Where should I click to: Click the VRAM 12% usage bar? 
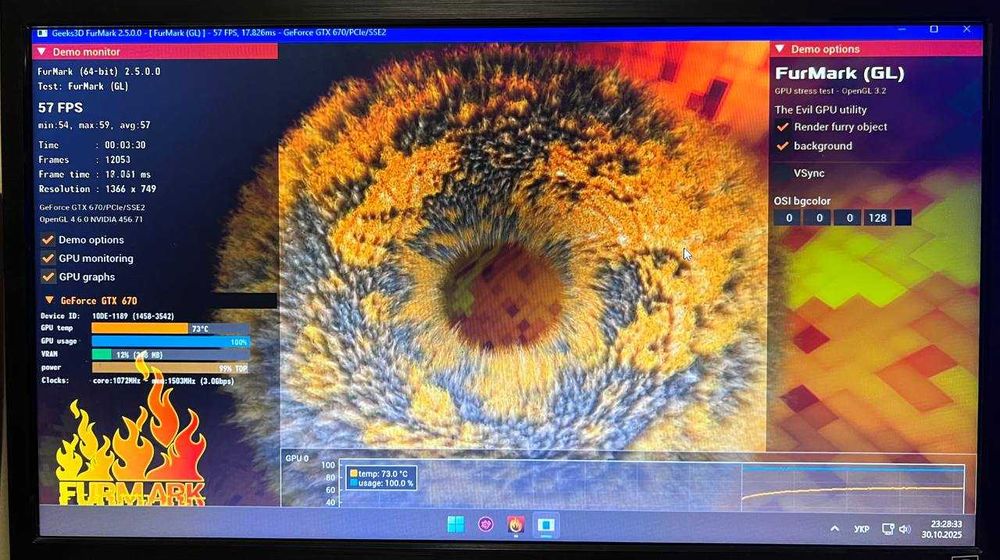[170, 355]
